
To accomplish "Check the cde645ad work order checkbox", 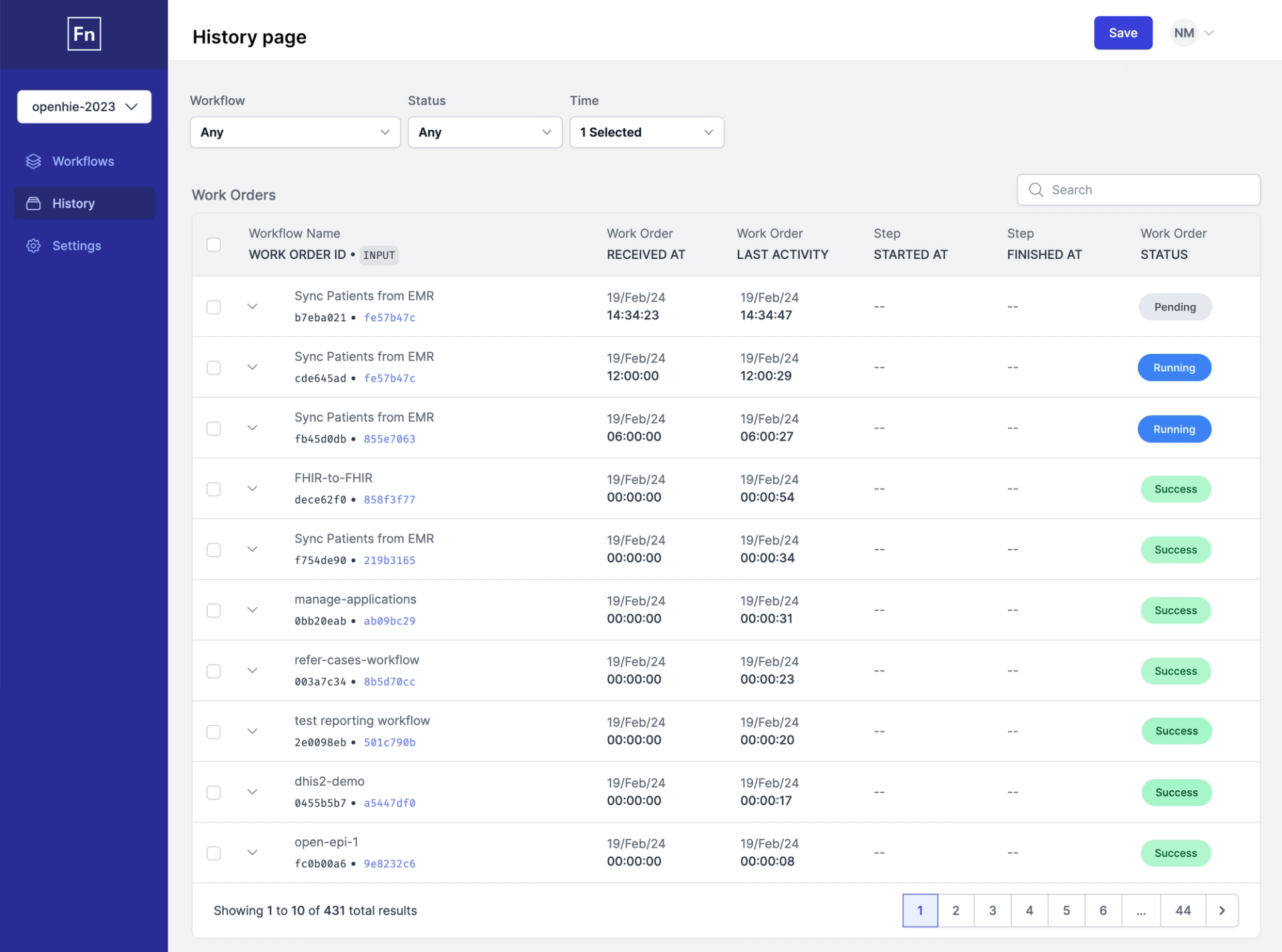I will point(214,367).
